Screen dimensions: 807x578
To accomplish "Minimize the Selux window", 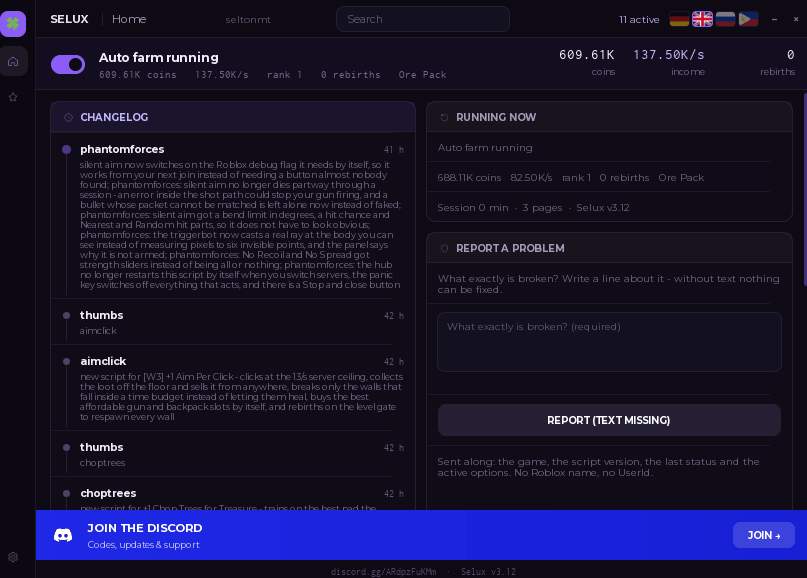I will pos(774,19).
